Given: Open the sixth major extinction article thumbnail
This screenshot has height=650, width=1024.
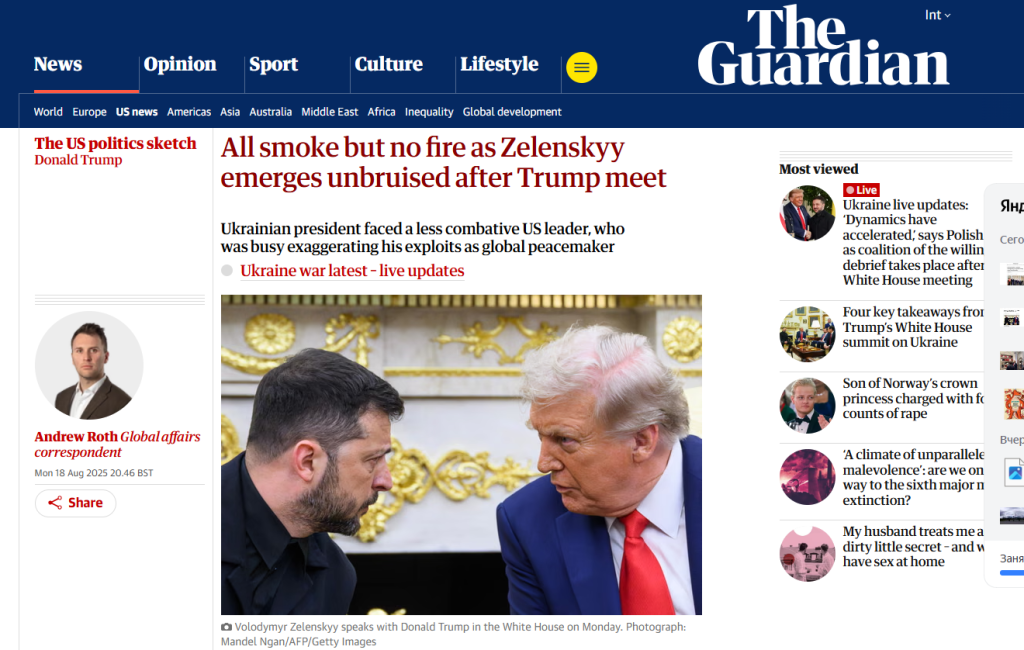Looking at the screenshot, I should pyautogui.click(x=807, y=477).
